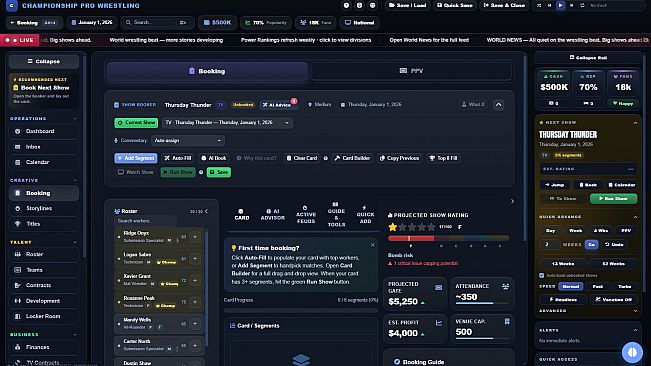
Task: Collapse the Quick Advance section
Action: click(635, 217)
